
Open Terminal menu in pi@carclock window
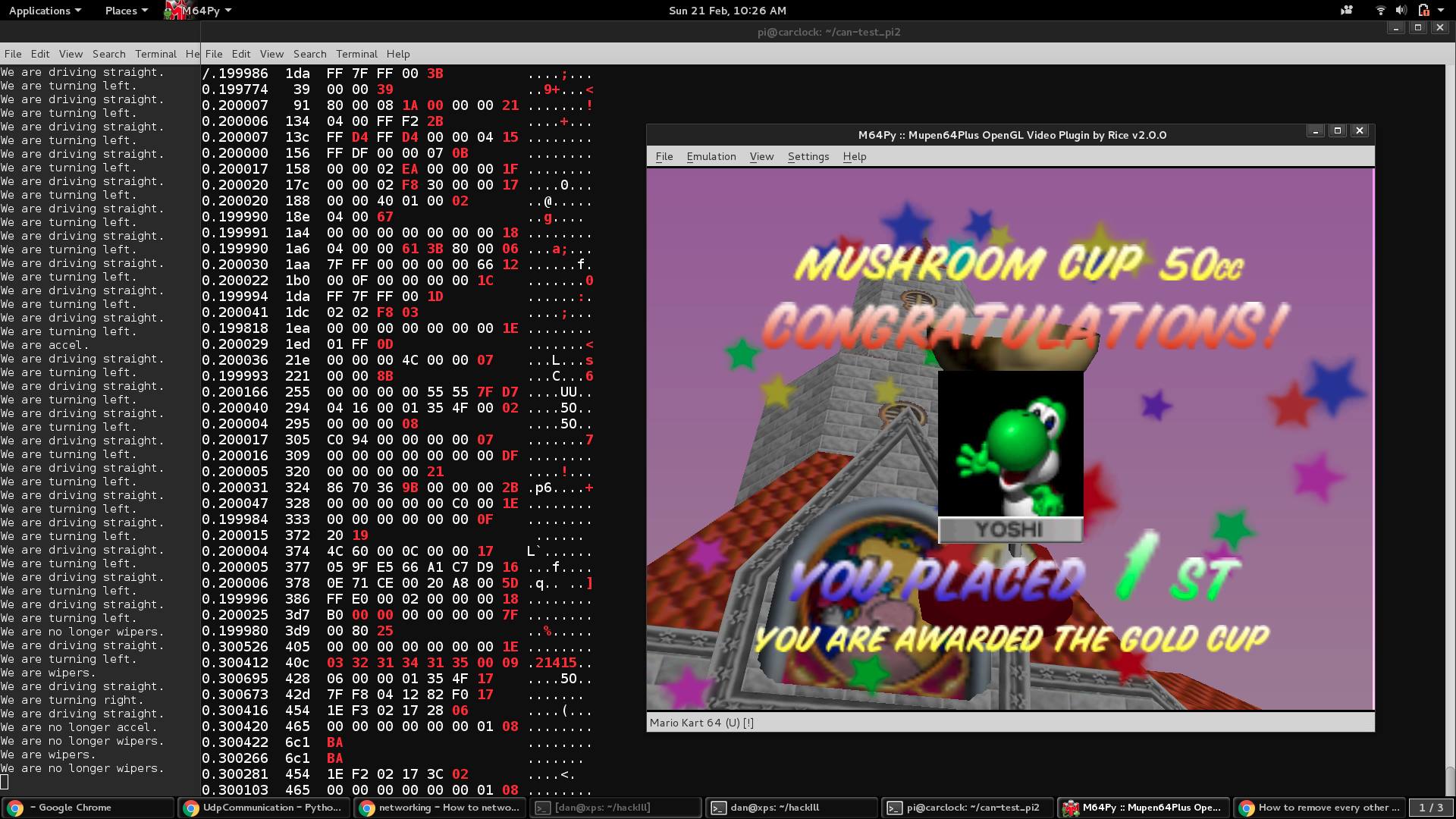pos(356,54)
